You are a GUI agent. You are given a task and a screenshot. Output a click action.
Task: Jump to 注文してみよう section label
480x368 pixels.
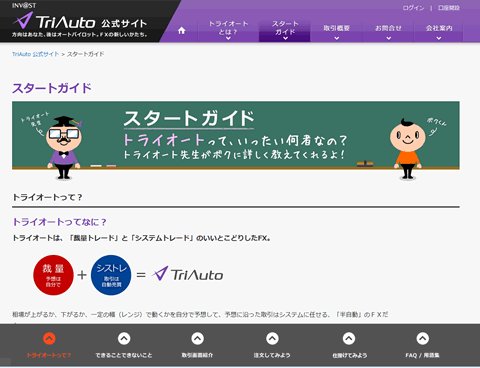tap(272, 355)
